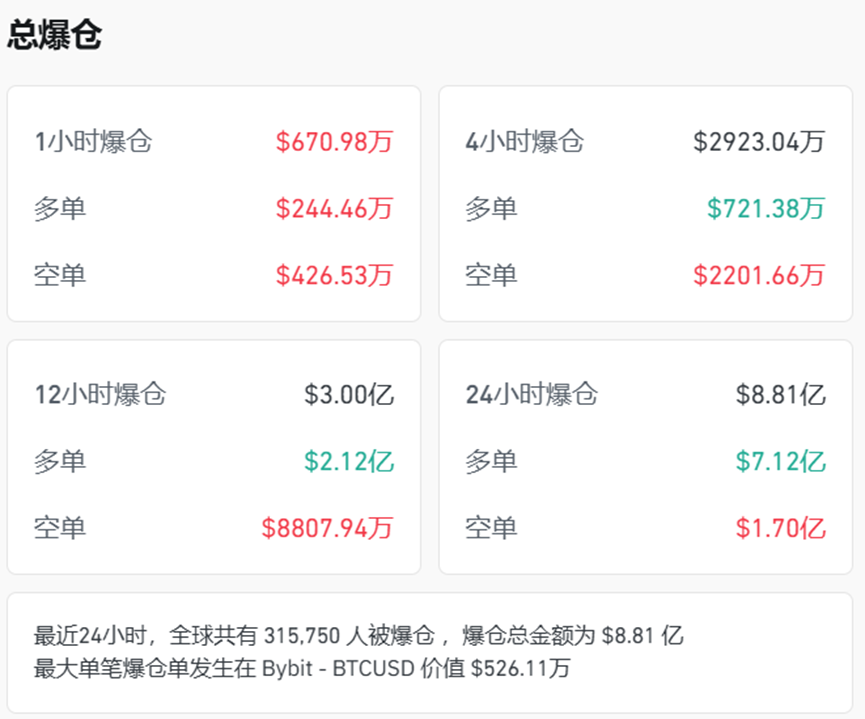Select the 12小时爆仓 label
The height and width of the screenshot is (719, 865).
click(x=100, y=395)
